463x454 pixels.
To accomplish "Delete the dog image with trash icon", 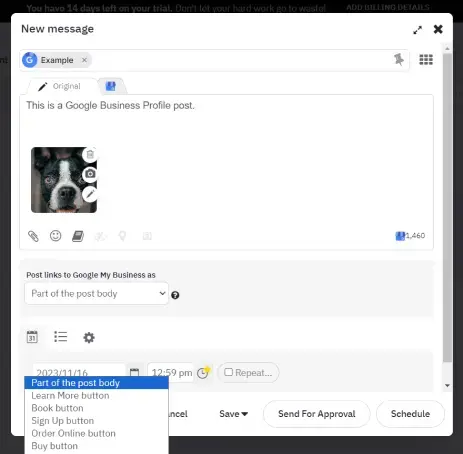I will point(90,155).
